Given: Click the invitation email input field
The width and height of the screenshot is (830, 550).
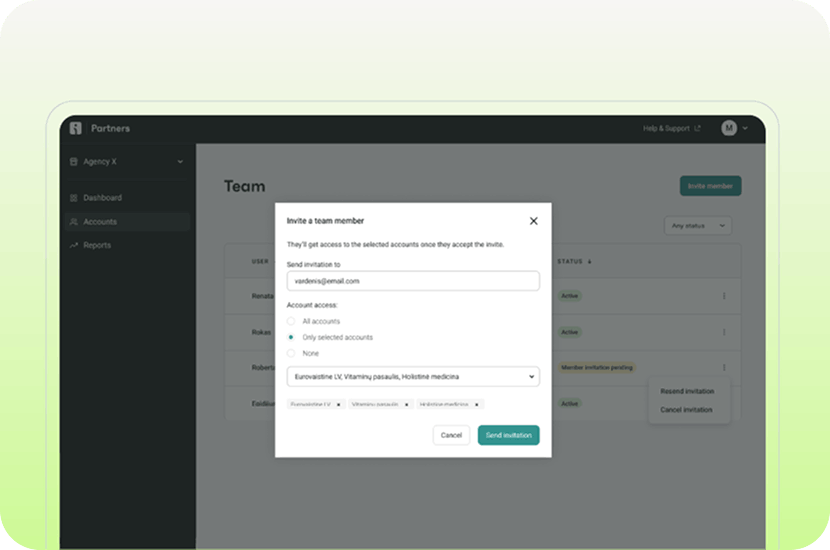Looking at the screenshot, I should click(x=413, y=281).
